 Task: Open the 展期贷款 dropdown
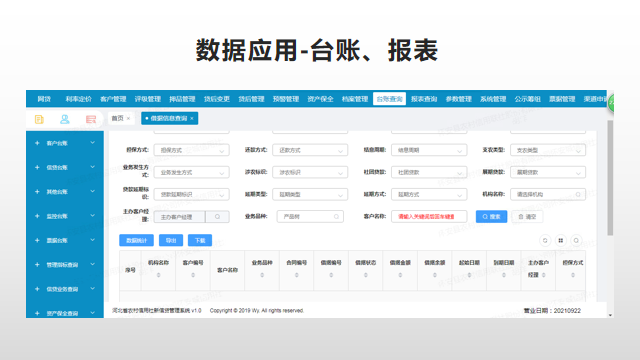[x=548, y=172]
